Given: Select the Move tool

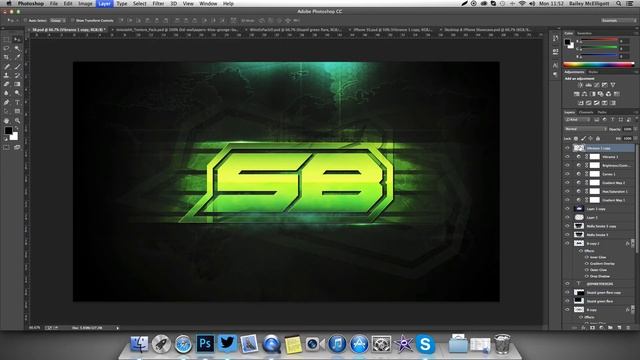Looking at the screenshot, I should click(x=17, y=40).
